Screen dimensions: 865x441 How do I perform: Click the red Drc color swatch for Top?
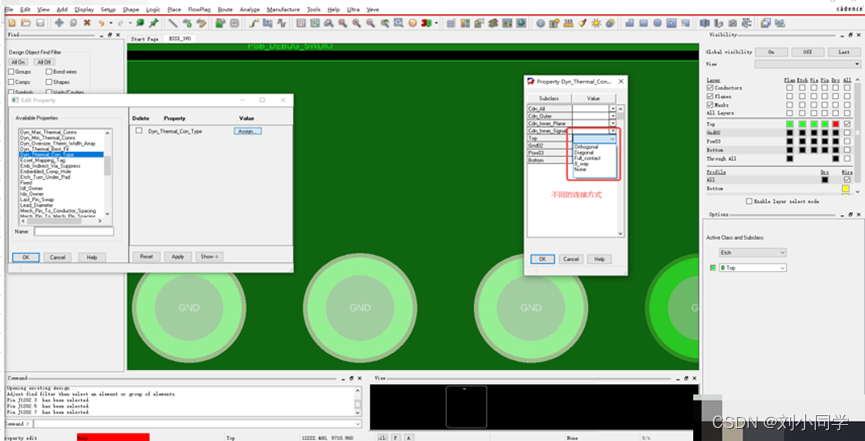(835, 124)
